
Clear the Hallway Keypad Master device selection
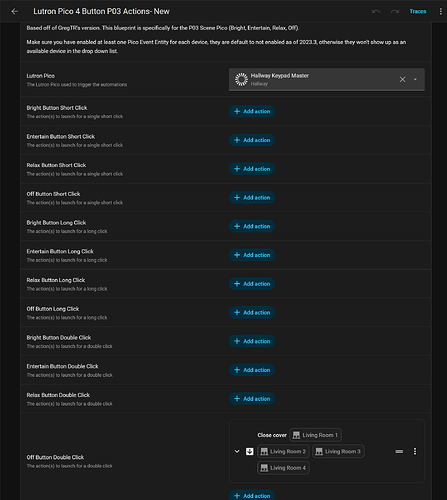[402, 79]
